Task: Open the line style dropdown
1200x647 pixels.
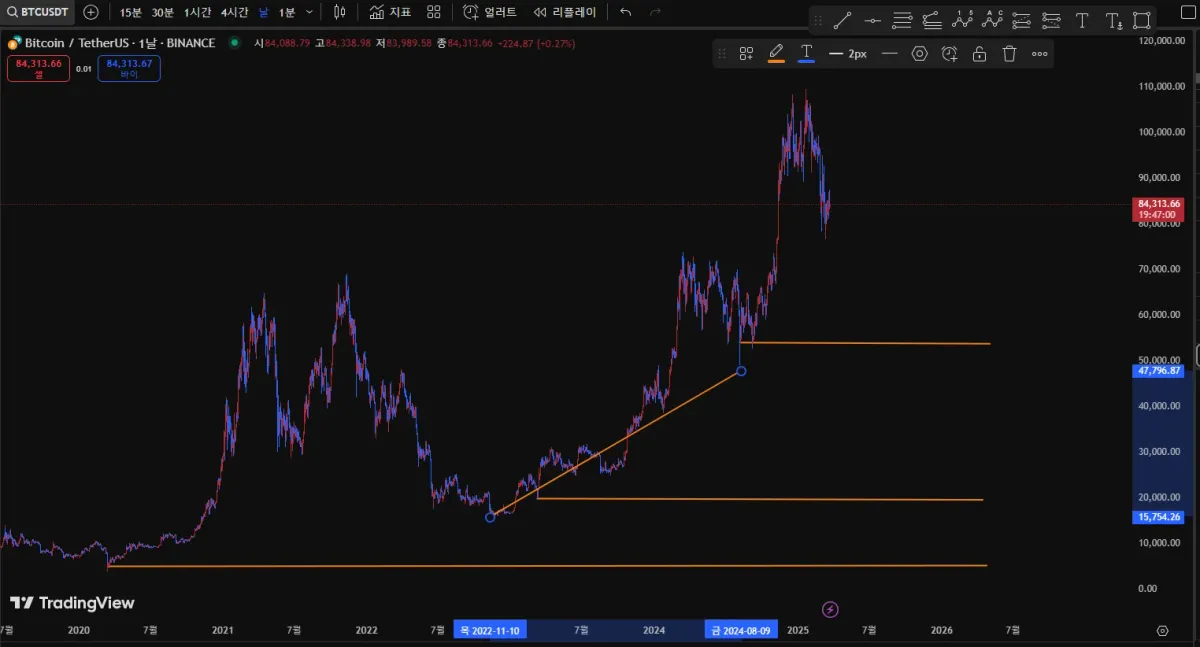Action: 889,54
